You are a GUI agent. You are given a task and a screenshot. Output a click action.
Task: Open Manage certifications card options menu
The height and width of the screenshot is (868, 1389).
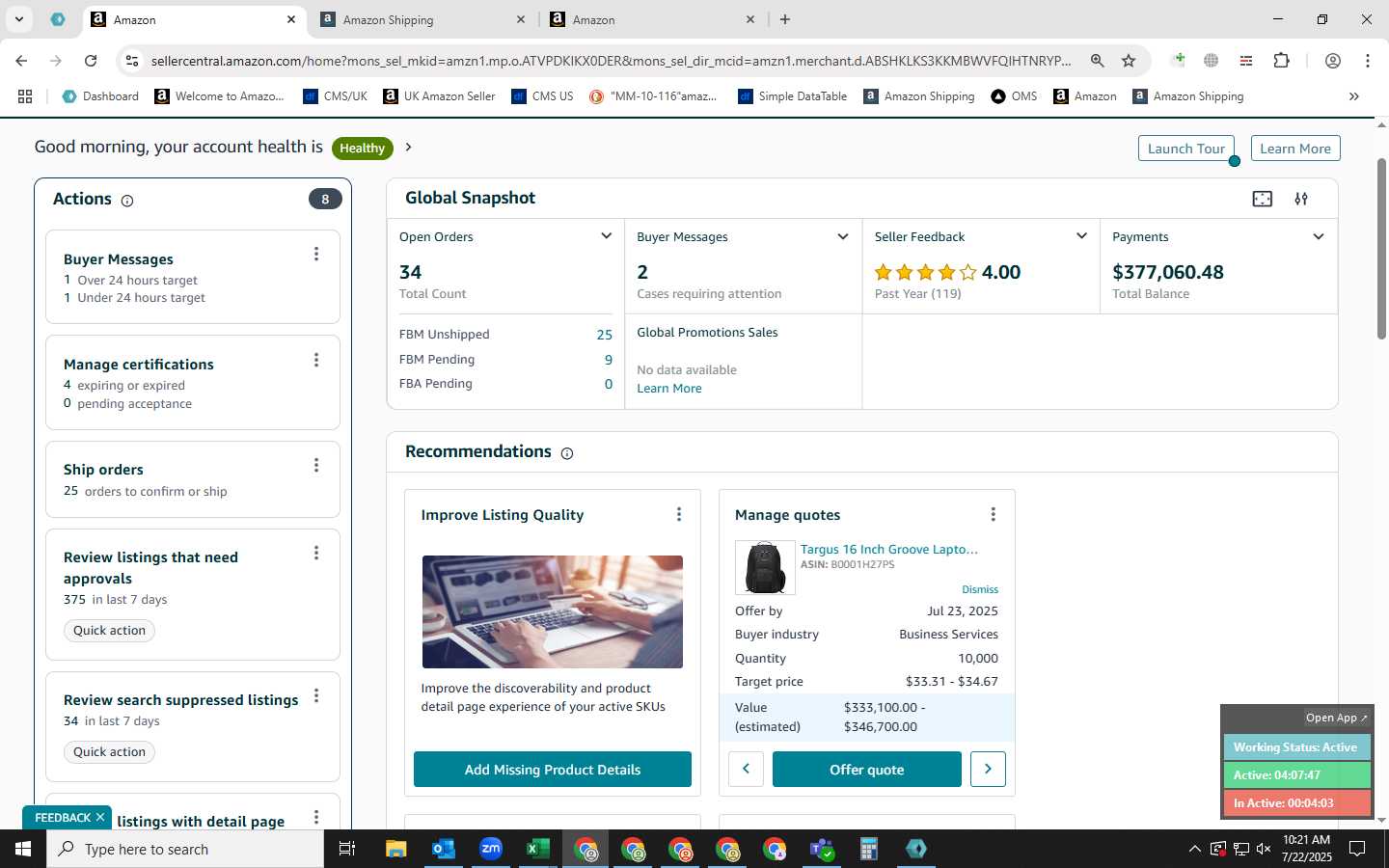[316, 360]
